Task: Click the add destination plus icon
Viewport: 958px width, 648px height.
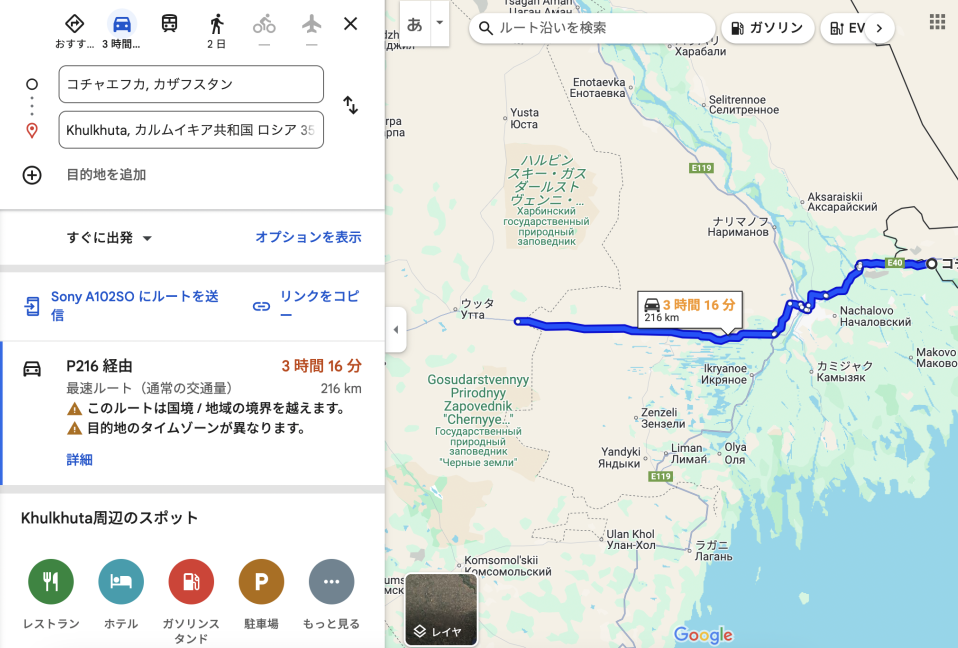Action: tap(32, 175)
